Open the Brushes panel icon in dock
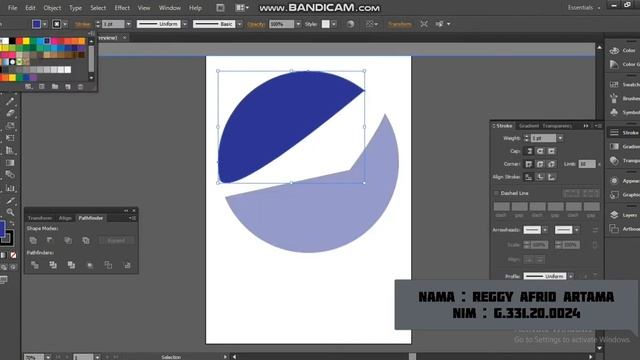640x360 pixels. click(x=614, y=98)
